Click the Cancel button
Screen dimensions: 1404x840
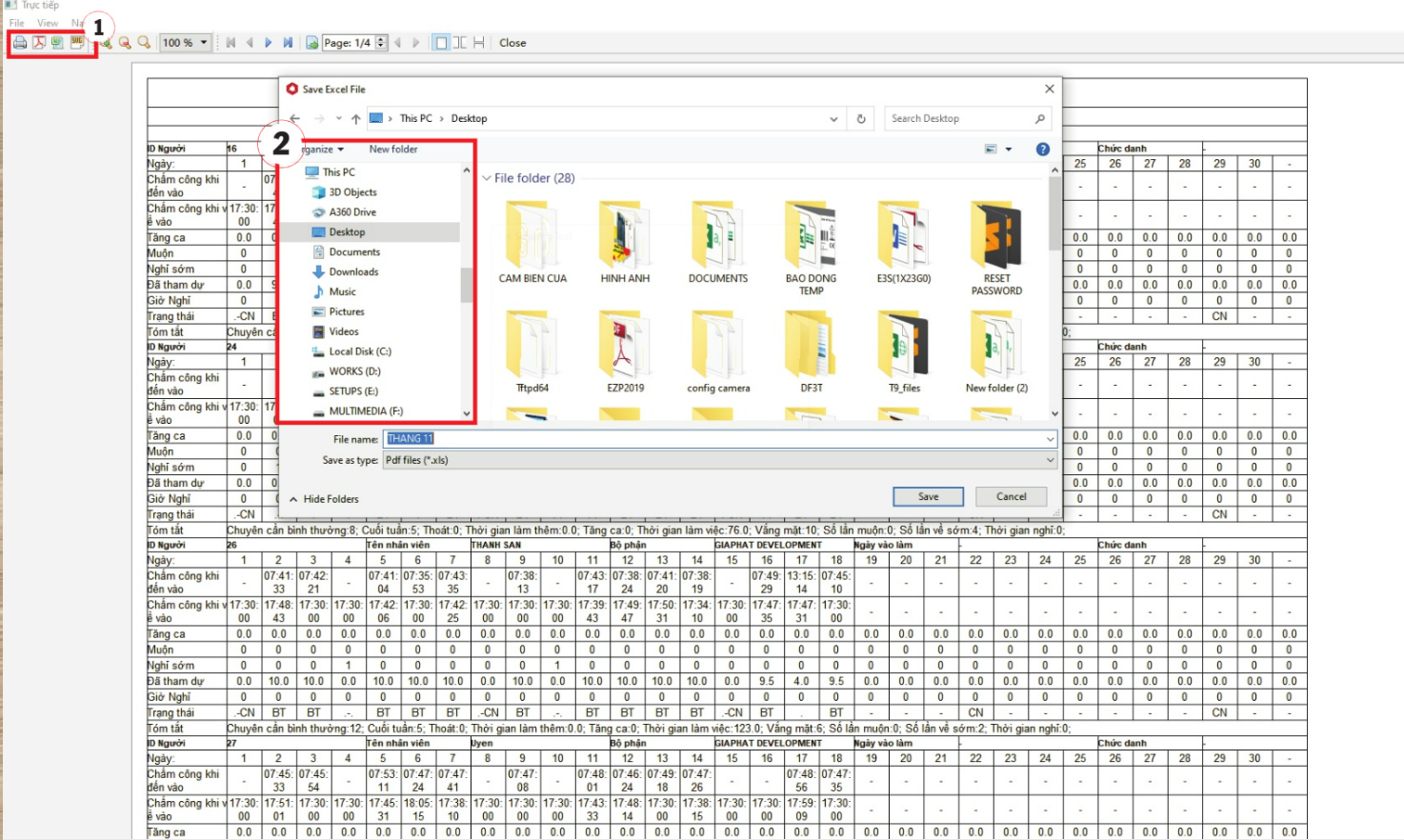(1011, 497)
